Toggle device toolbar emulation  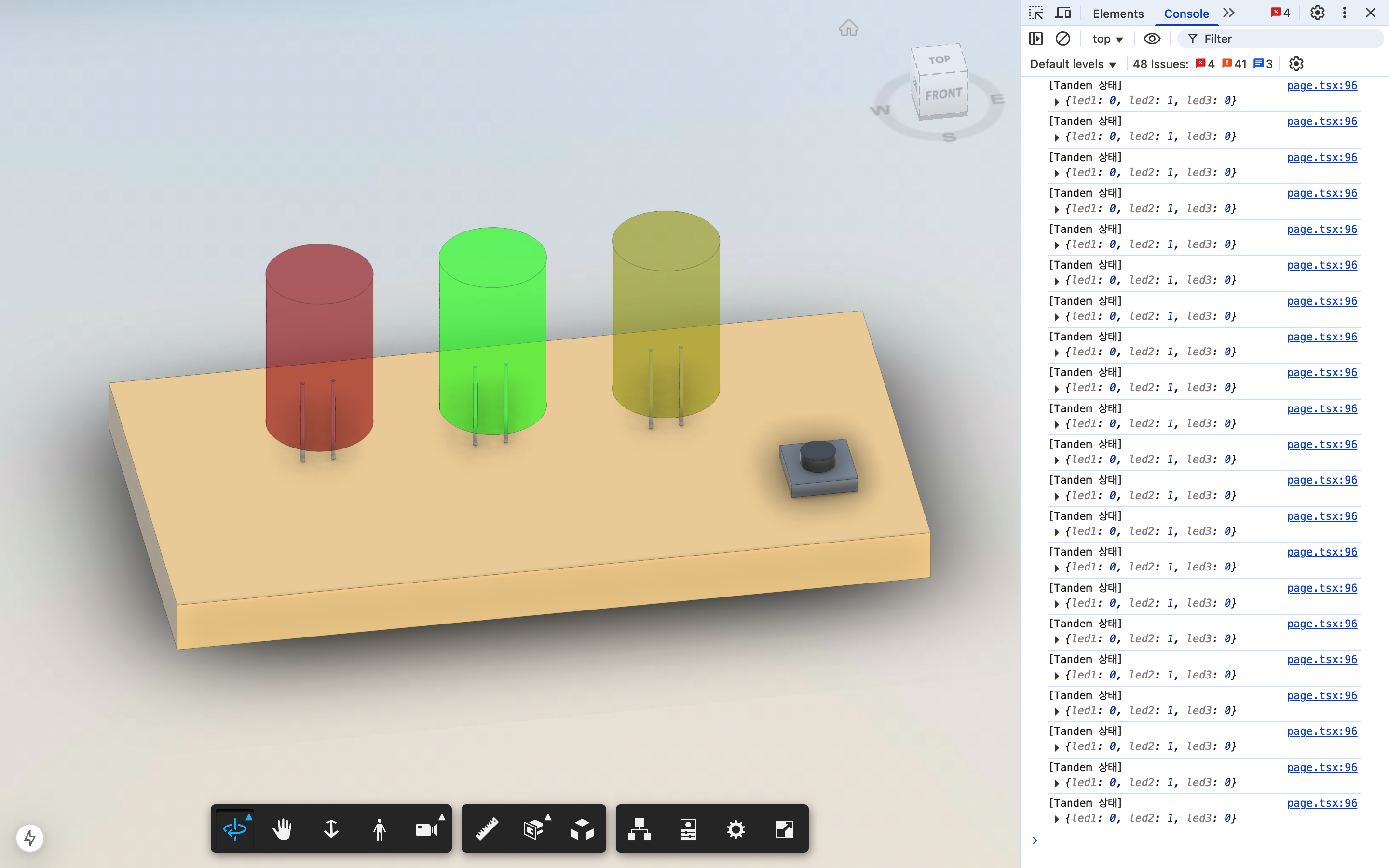coord(1063,13)
